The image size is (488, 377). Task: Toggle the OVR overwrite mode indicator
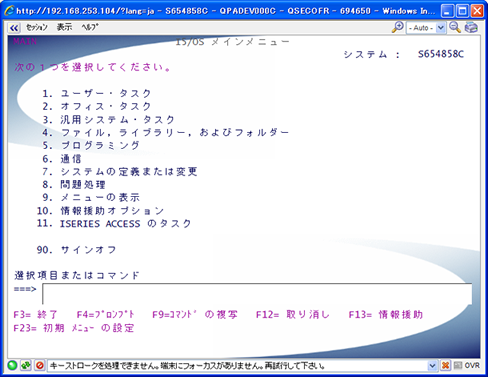pos(472,365)
